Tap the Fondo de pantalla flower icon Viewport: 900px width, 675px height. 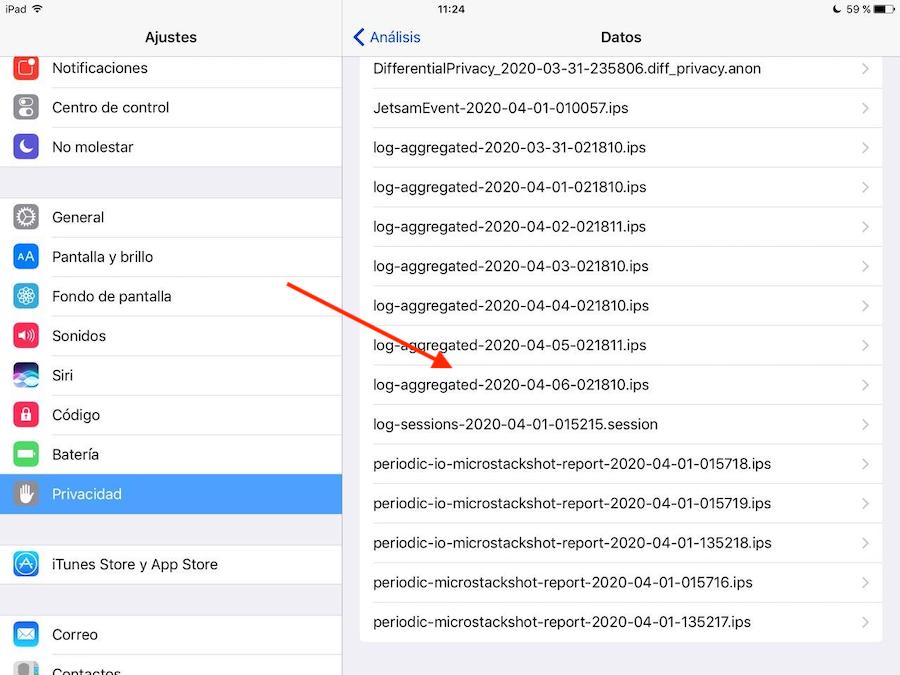[x=26, y=296]
